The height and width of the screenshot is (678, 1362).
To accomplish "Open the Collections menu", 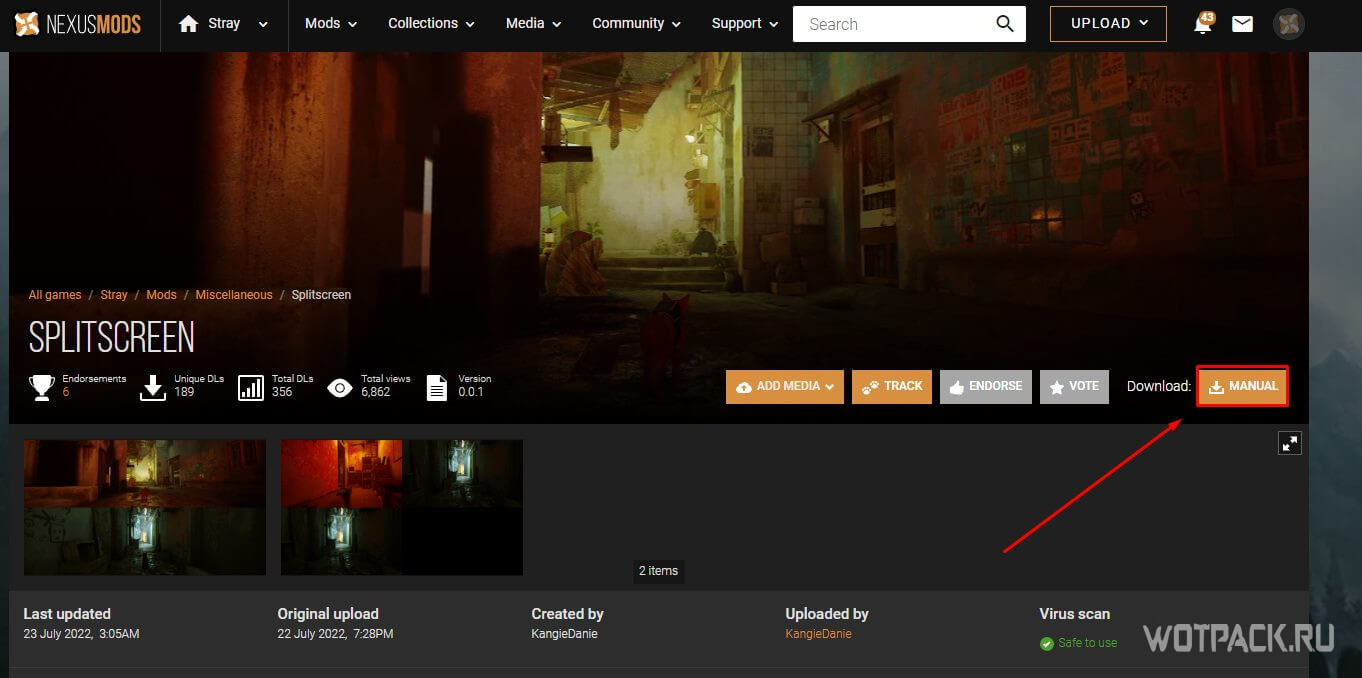I will pyautogui.click(x=432, y=24).
